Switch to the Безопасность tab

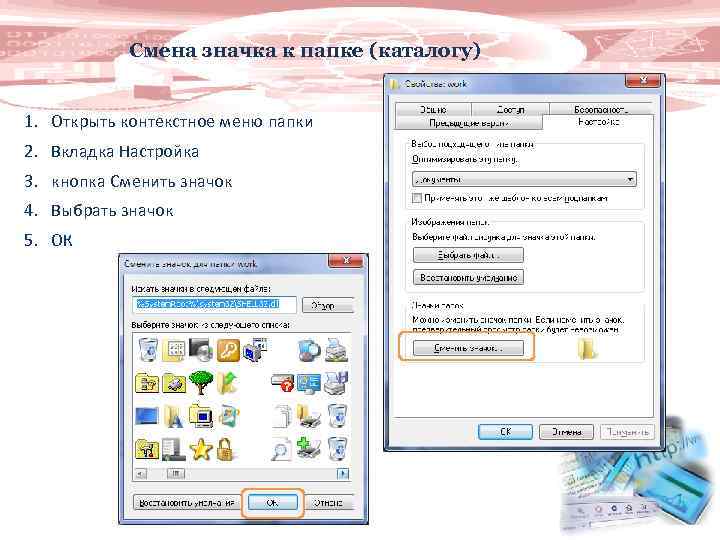click(601, 109)
